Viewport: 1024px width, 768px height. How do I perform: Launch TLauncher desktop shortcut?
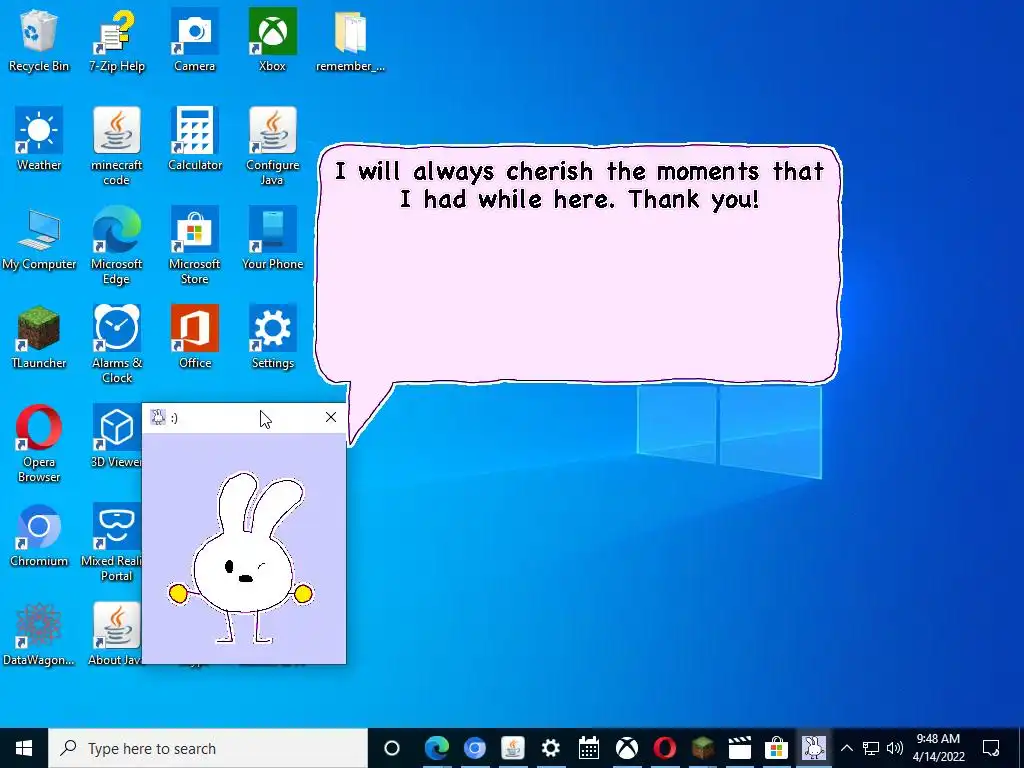pos(39,337)
